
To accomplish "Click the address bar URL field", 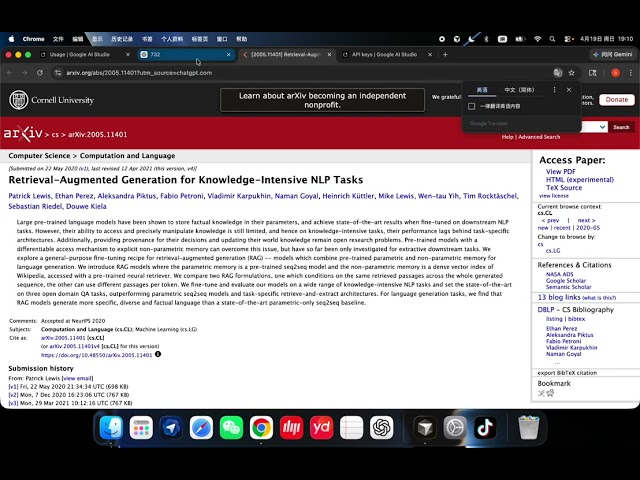I will [302, 73].
